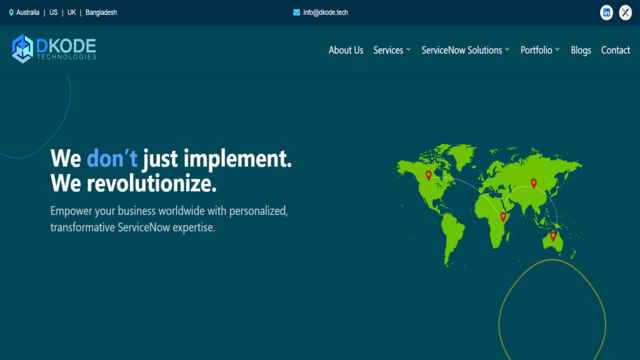Go to the About Us page
Screen dimensions: 640x360
point(346,50)
